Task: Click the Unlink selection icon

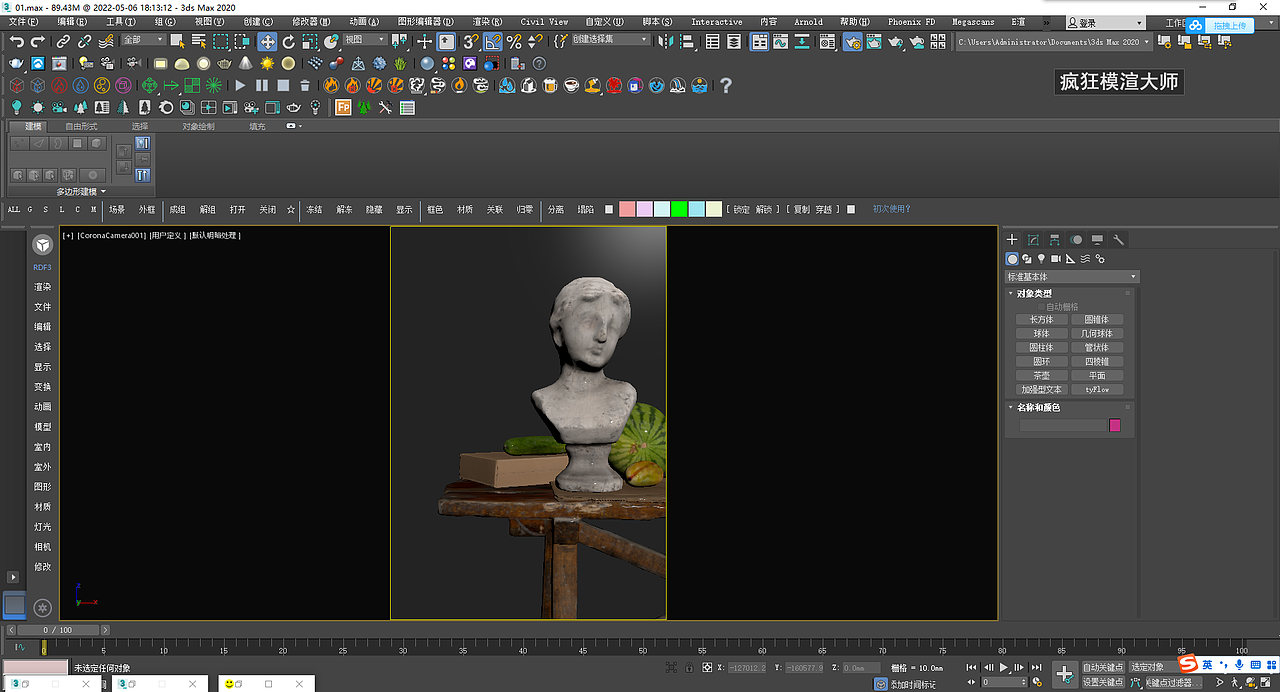Action: (84, 42)
